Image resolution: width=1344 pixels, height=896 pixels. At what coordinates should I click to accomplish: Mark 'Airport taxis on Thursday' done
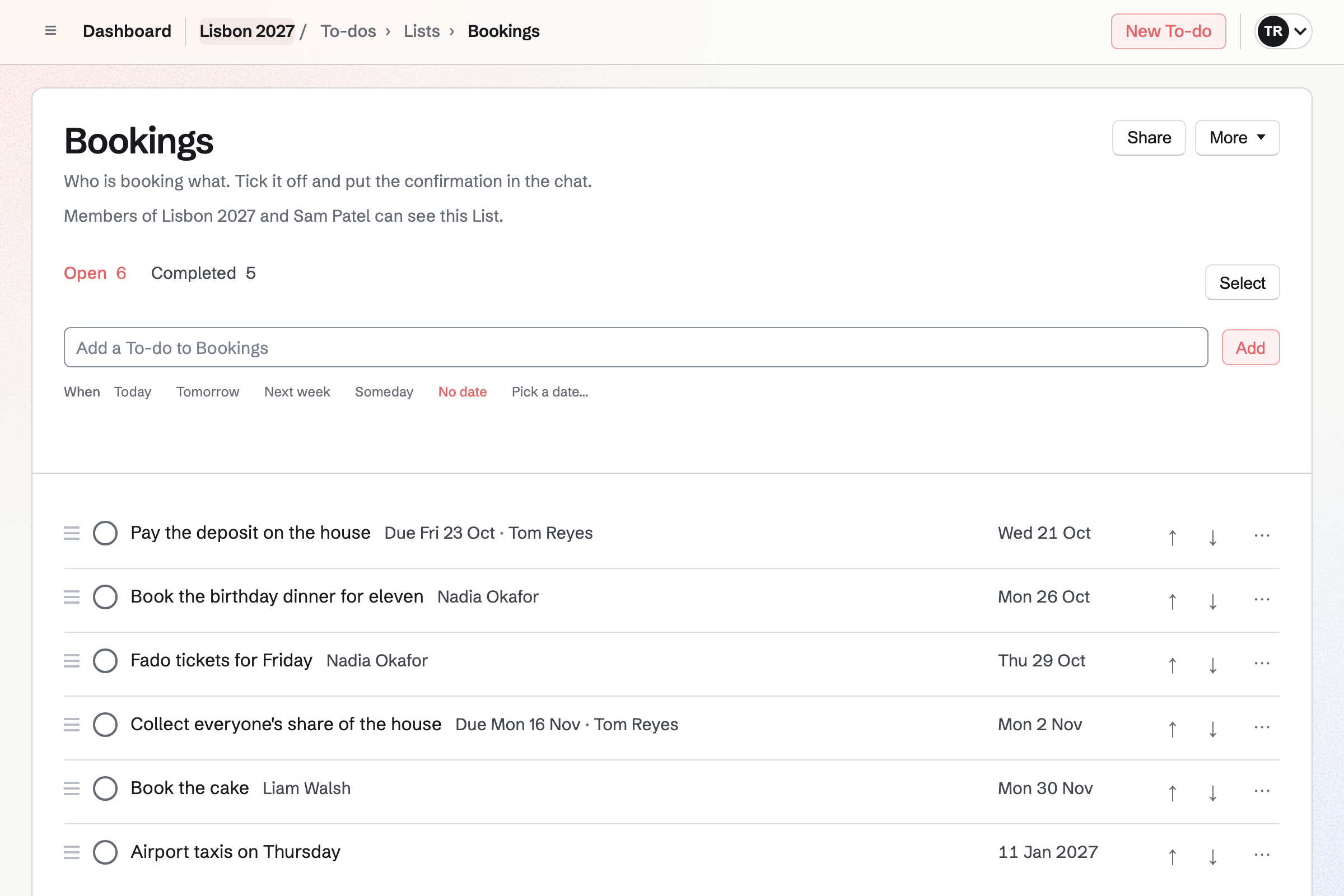[105, 852]
